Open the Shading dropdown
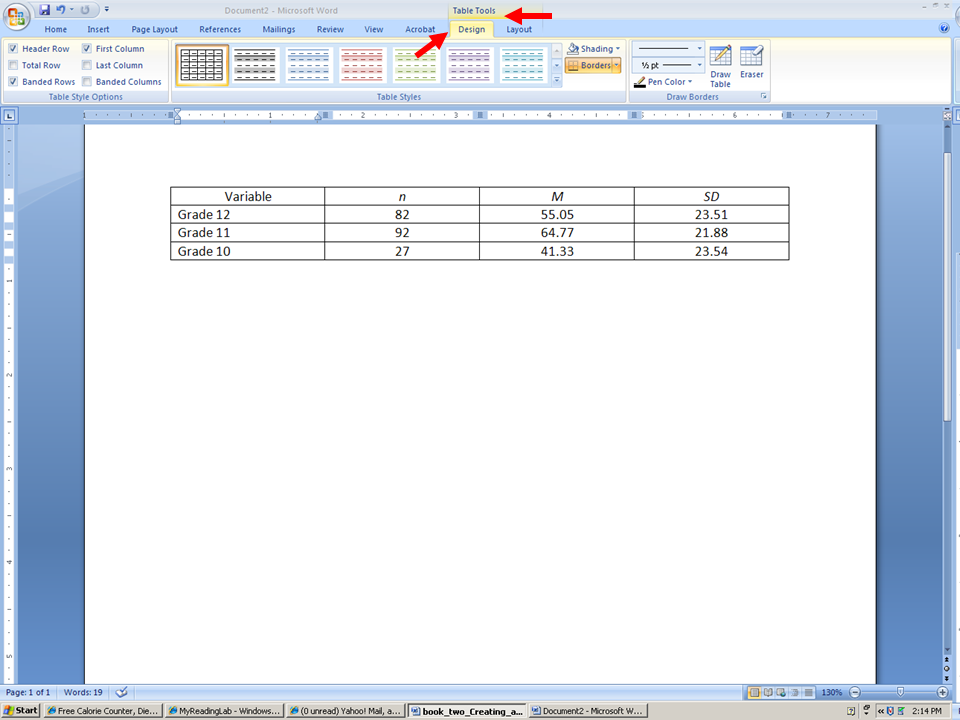960x720 pixels. (594, 49)
